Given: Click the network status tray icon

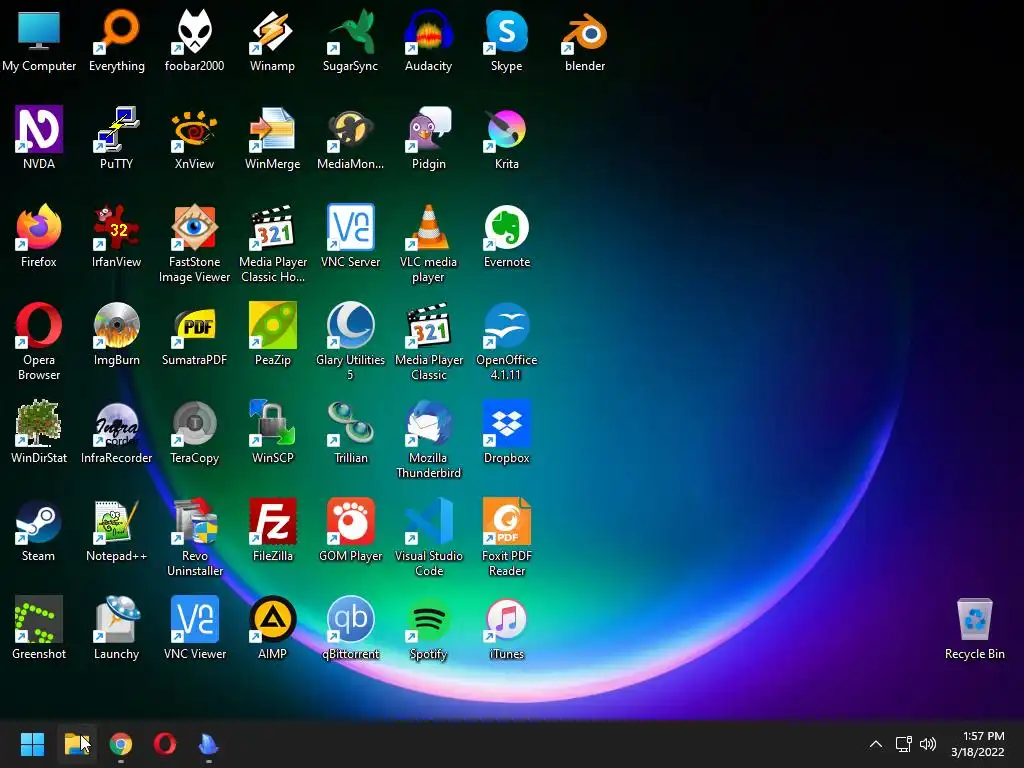Looking at the screenshot, I should [903, 744].
